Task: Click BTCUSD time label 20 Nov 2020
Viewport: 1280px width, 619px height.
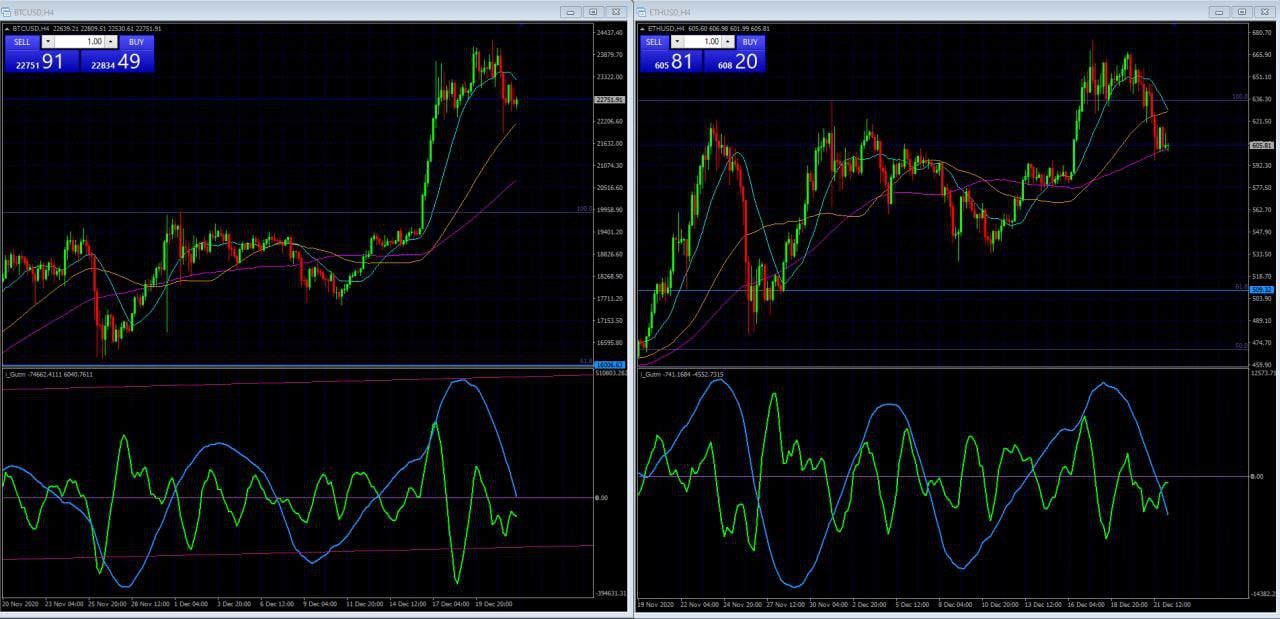Action: coord(20,604)
